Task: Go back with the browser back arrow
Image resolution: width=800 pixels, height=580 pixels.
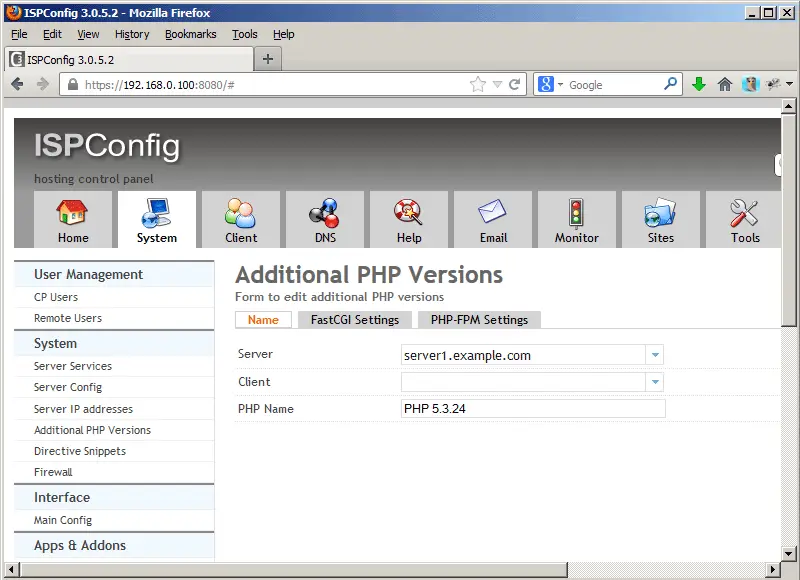Action: (x=17, y=84)
